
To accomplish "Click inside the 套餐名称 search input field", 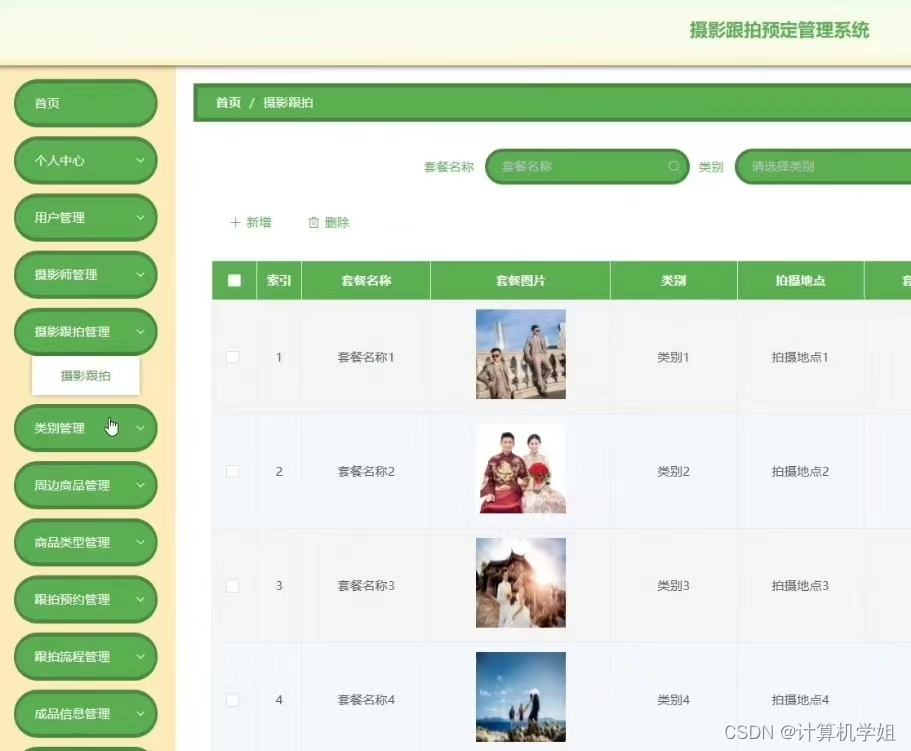I will [580, 166].
